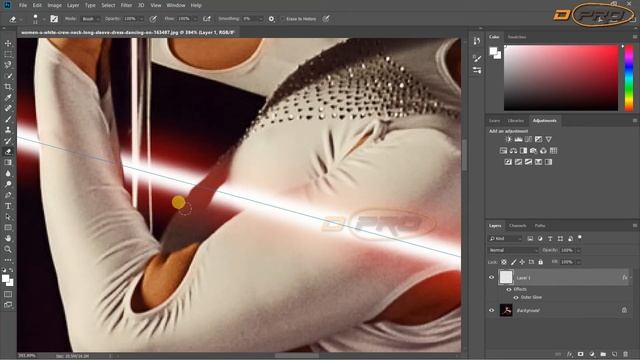640x360 pixels.
Task: Open the Image menu
Action: tap(54, 5)
